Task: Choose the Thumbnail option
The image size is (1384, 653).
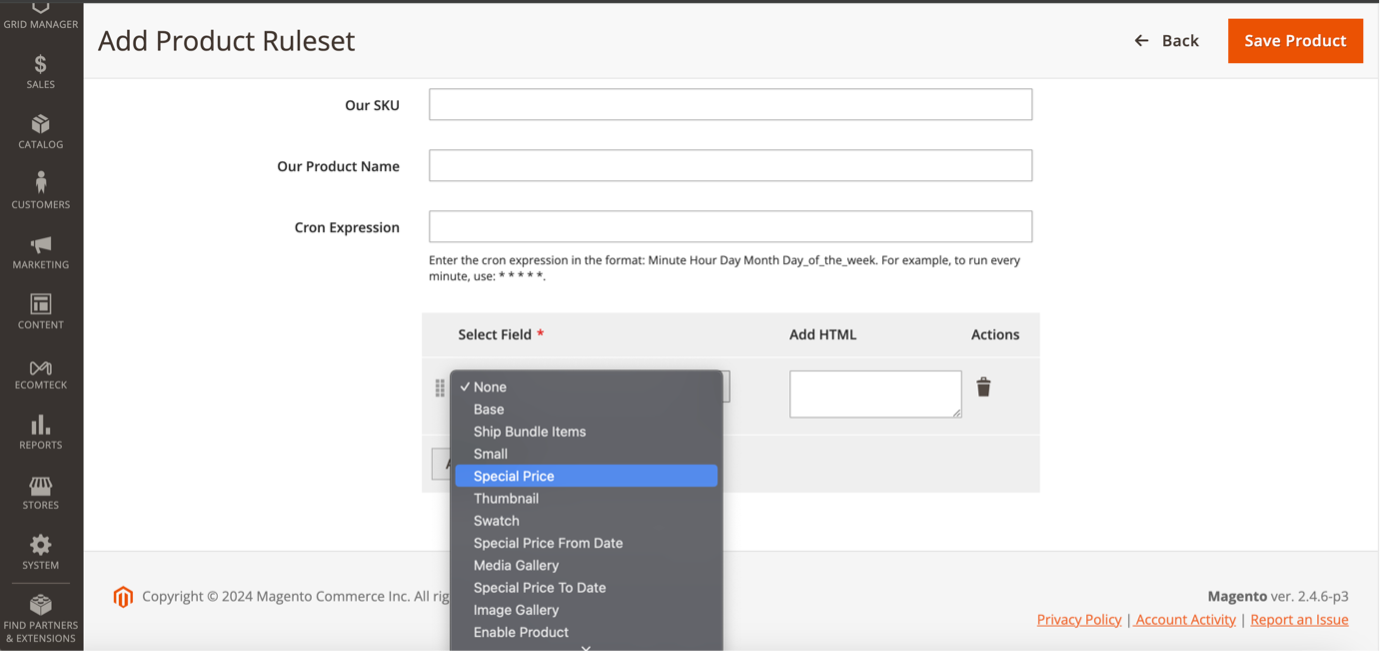Action: pos(586,498)
